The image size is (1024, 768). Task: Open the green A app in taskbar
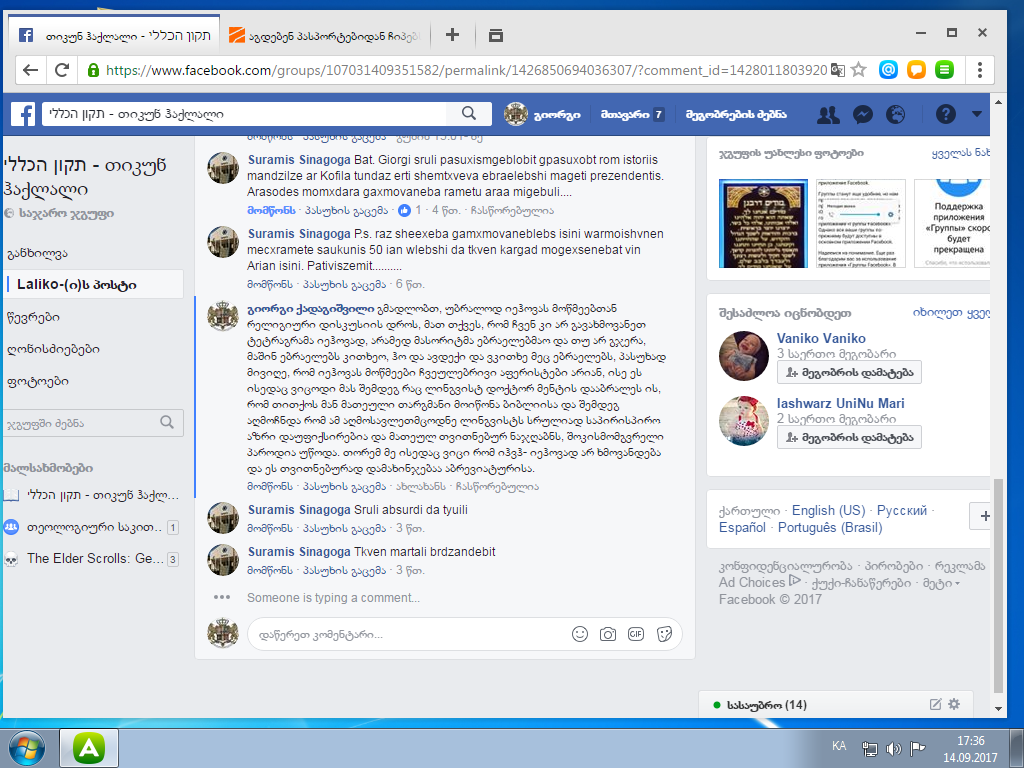pos(89,748)
